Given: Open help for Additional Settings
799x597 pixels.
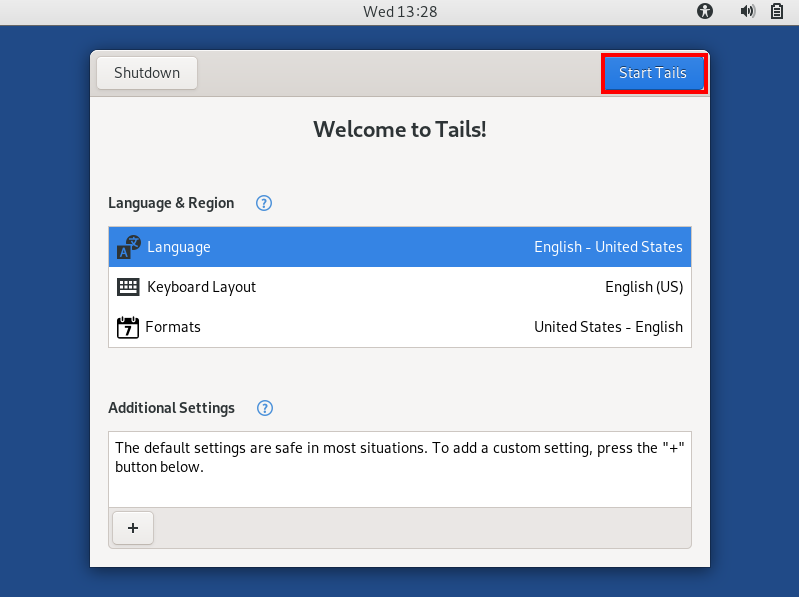Looking at the screenshot, I should [x=264, y=408].
